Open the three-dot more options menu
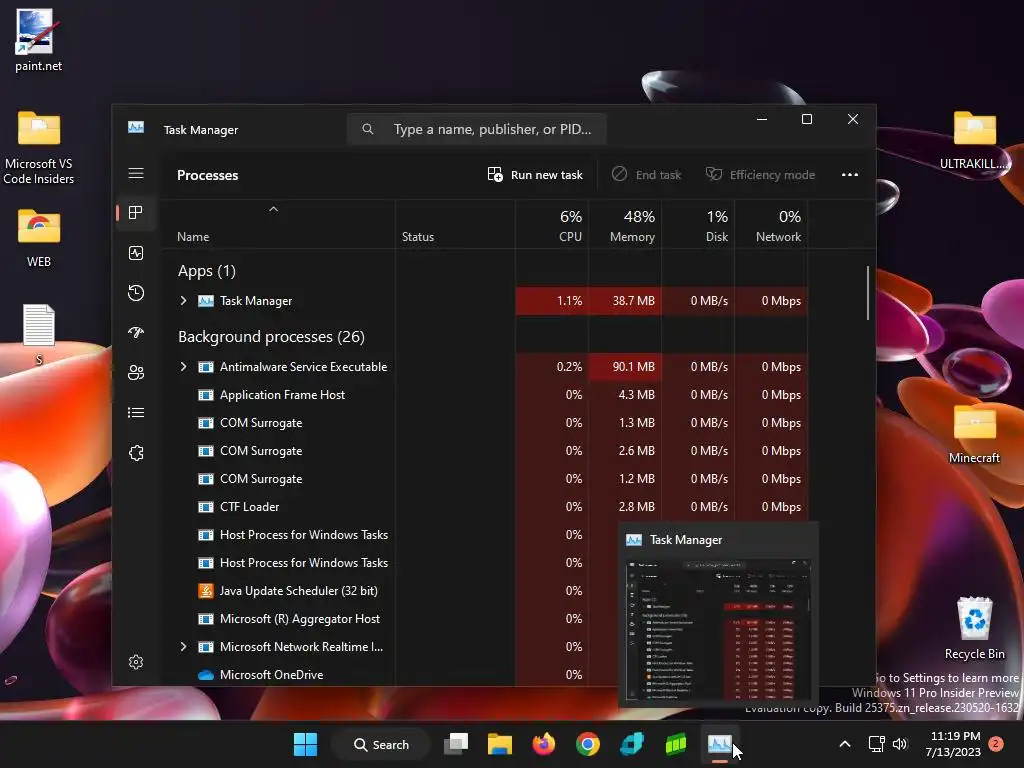Screen dimensions: 1024x768 click(850, 174)
